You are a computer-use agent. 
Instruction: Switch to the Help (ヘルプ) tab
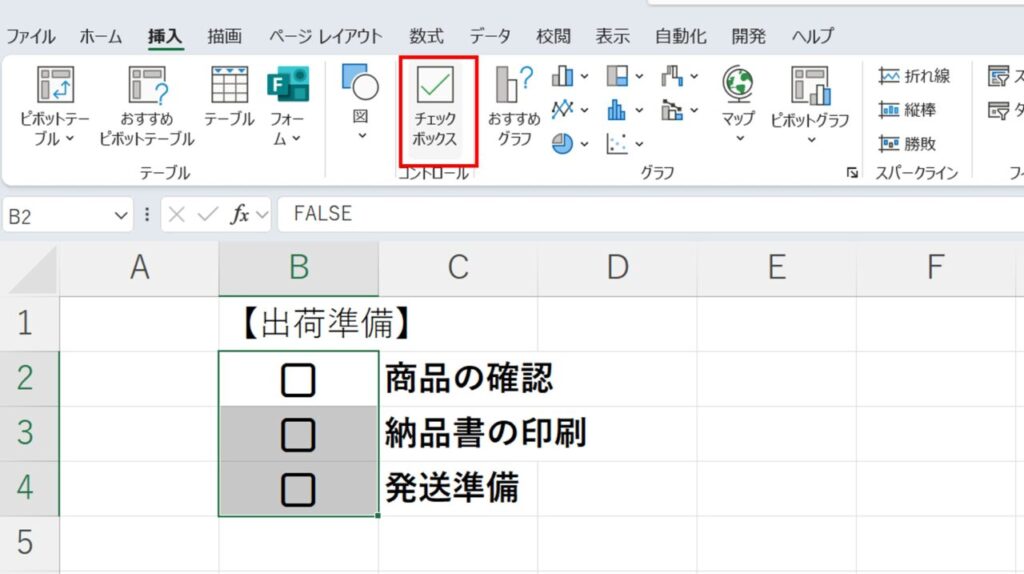tap(812, 36)
